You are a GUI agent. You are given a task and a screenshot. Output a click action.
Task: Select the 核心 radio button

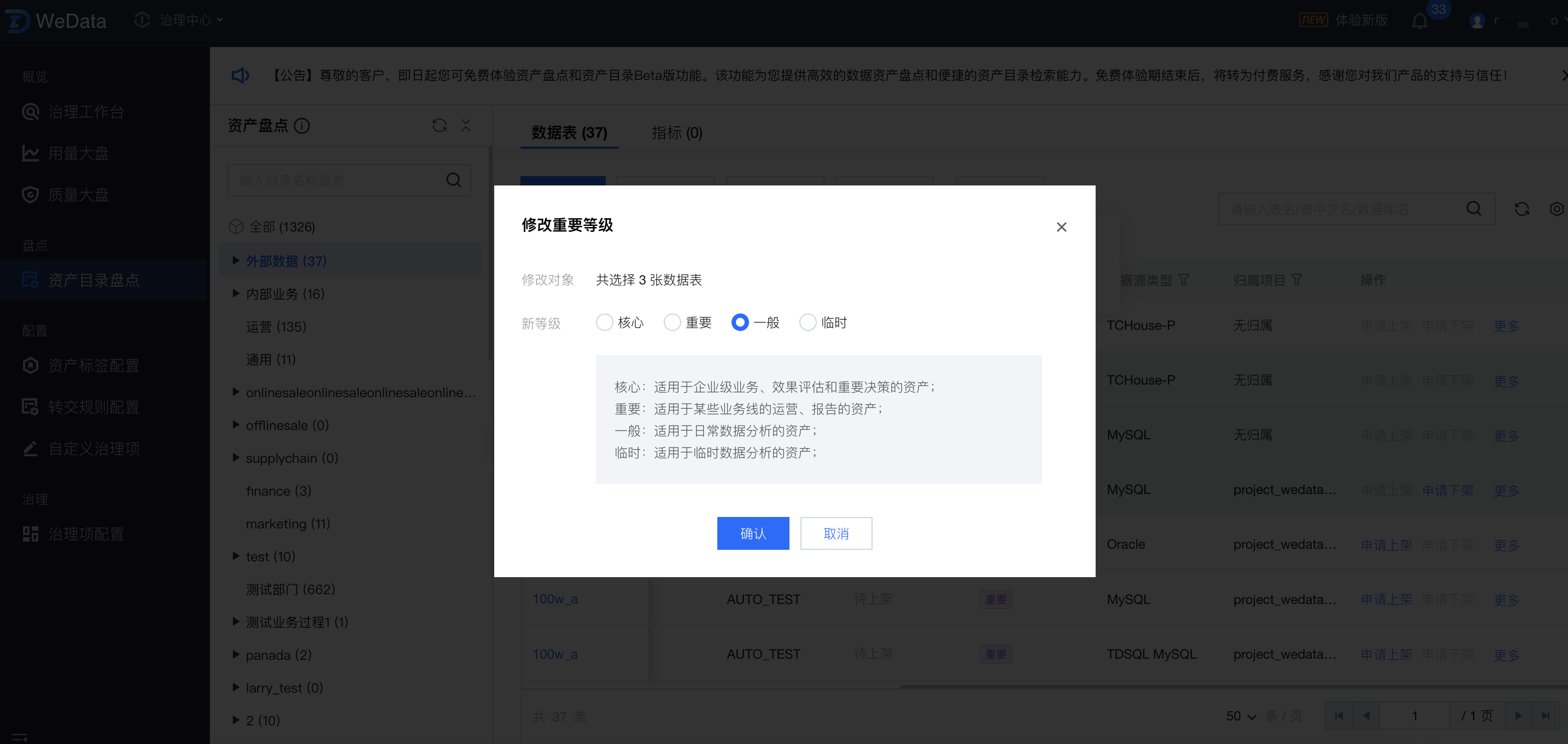pos(604,323)
